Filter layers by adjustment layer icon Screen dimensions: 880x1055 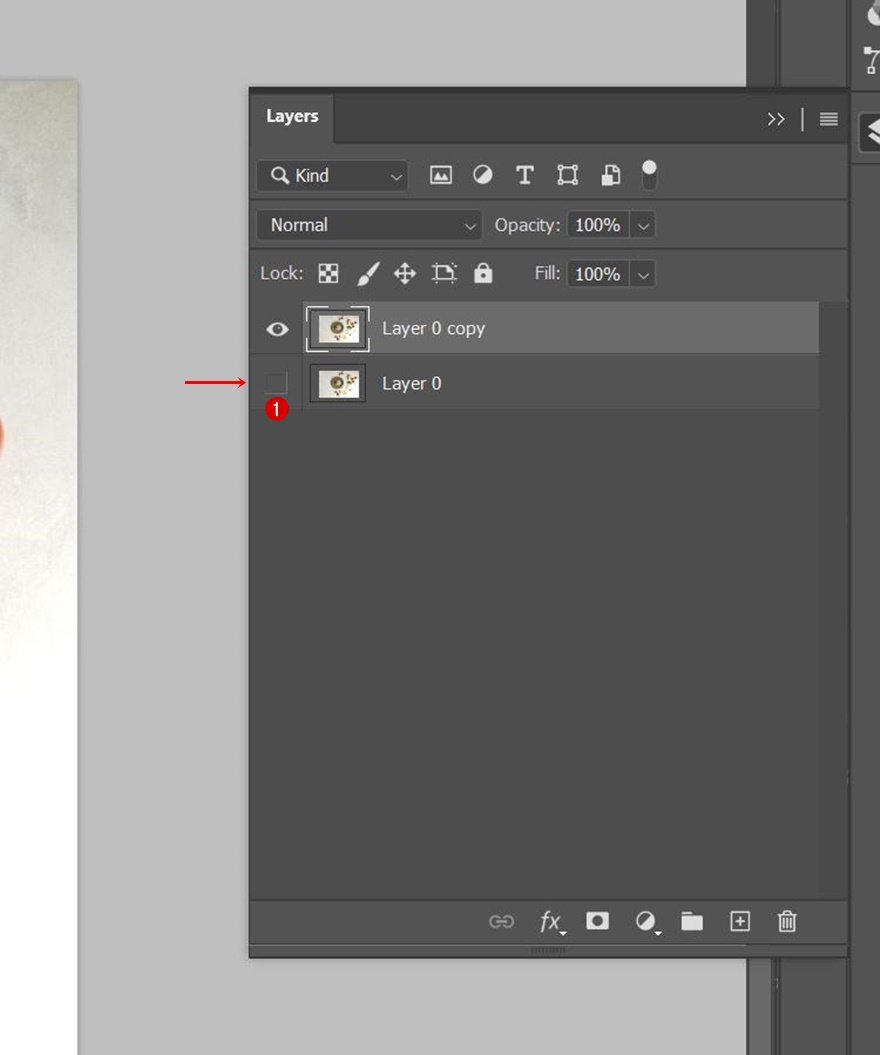pos(483,175)
